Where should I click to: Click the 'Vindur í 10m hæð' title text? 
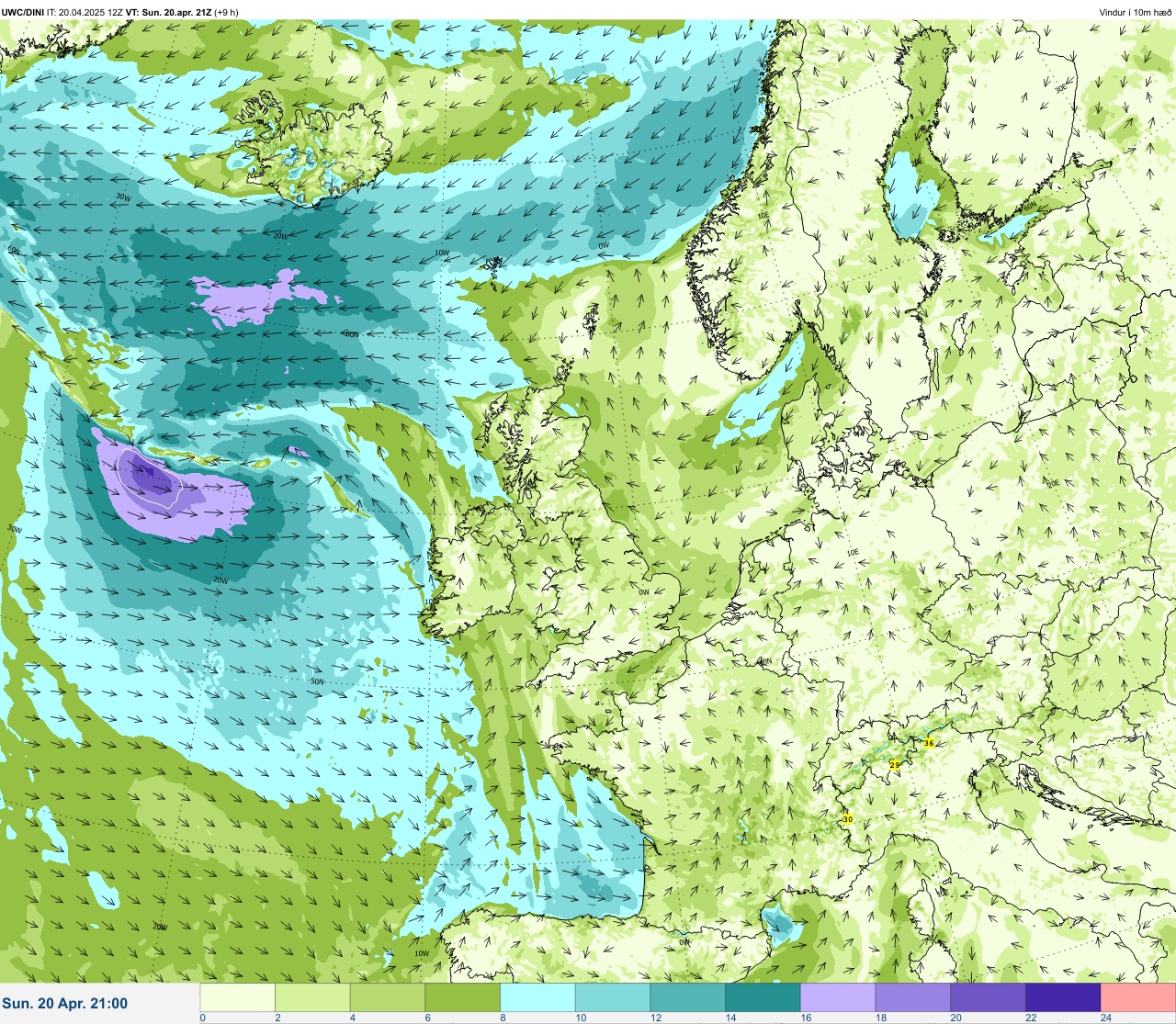[x=1135, y=12]
